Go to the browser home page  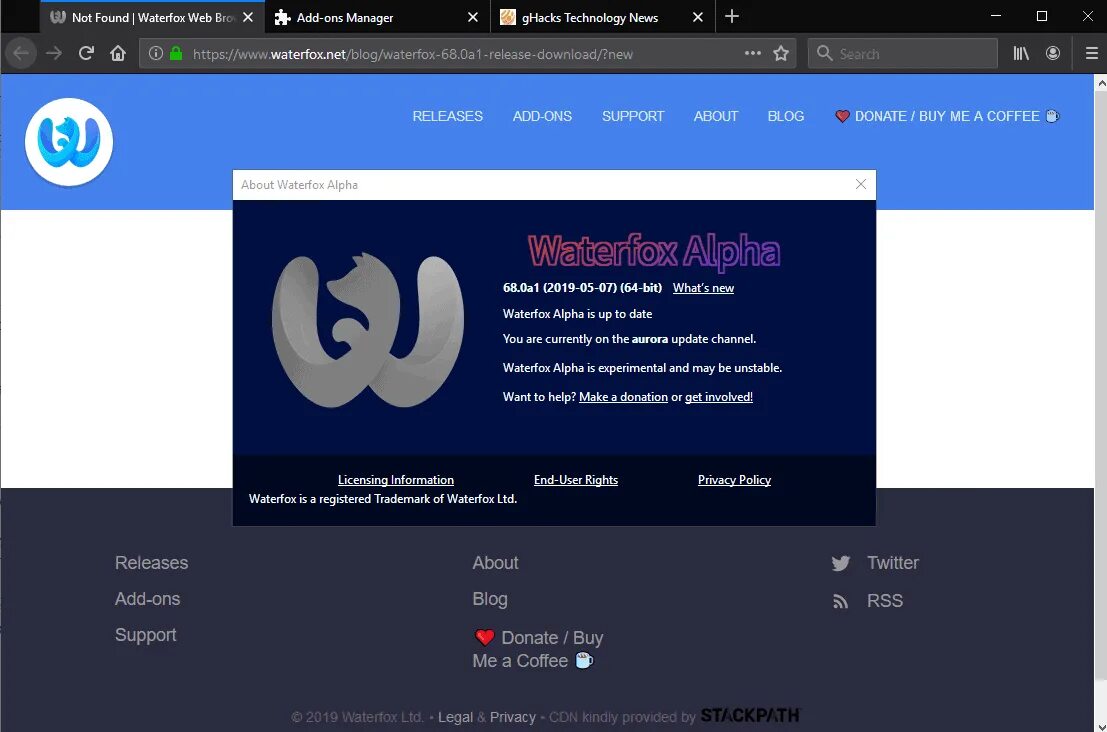pos(118,54)
